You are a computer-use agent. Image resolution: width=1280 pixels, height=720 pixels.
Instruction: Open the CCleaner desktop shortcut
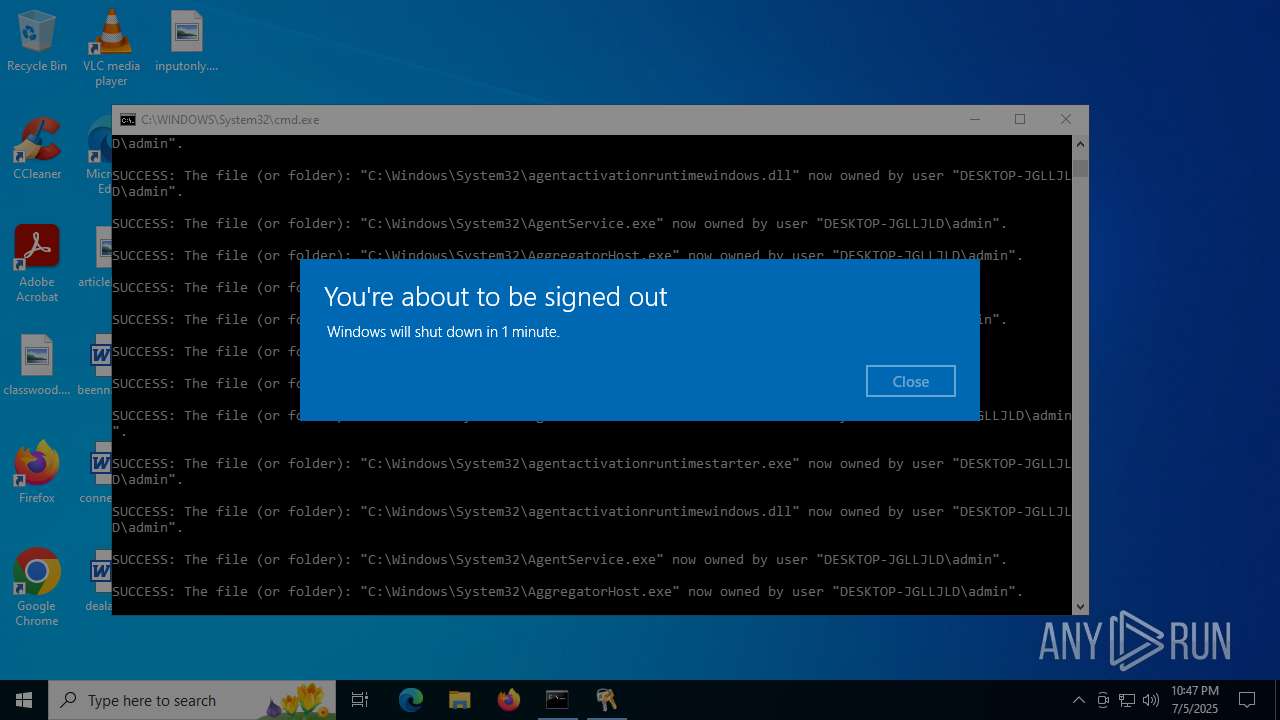[37, 148]
